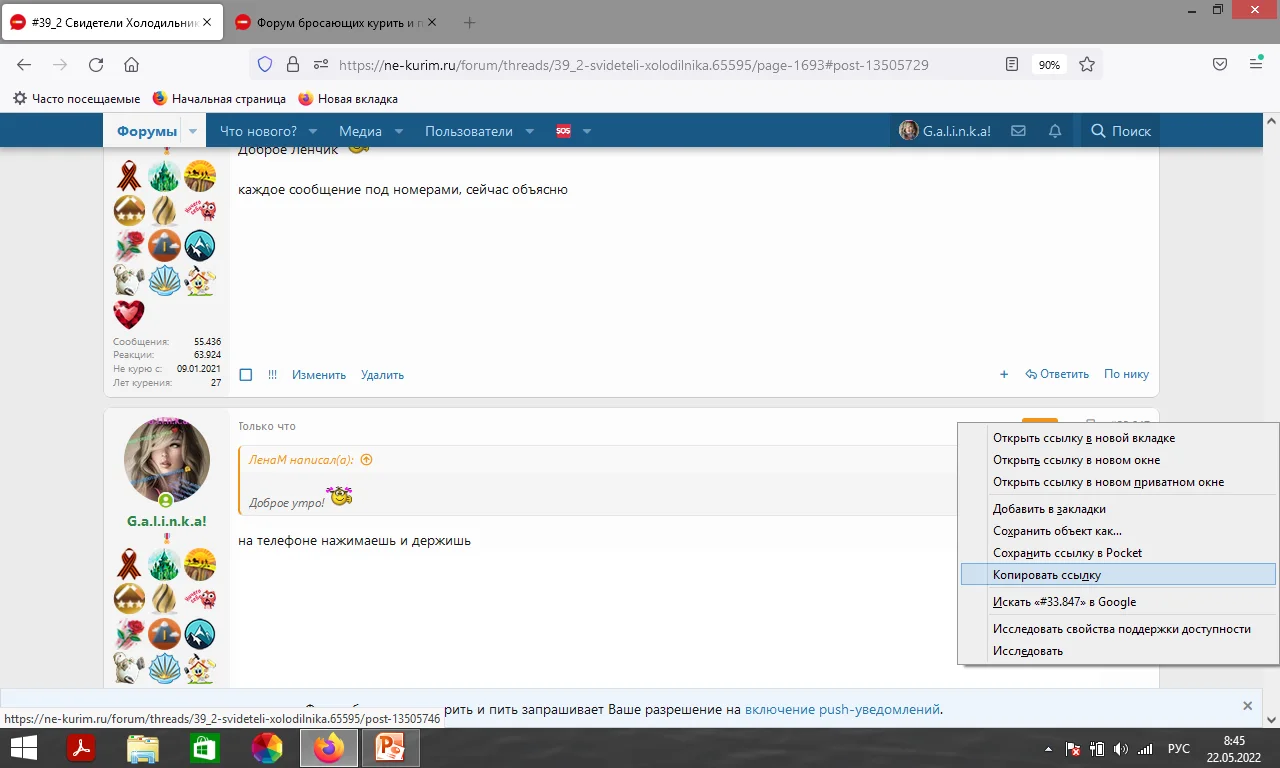Open the tracking protection shield

(x=265, y=65)
